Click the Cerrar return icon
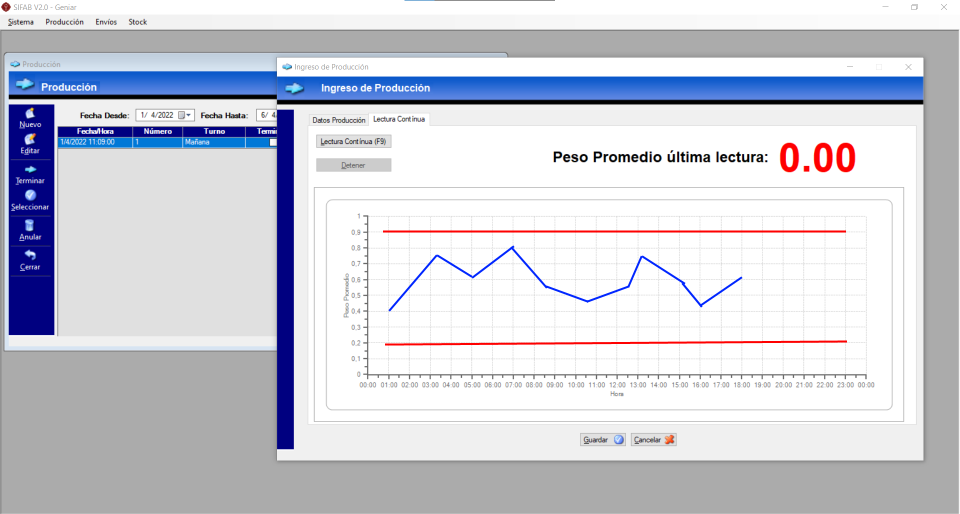 tap(30, 255)
